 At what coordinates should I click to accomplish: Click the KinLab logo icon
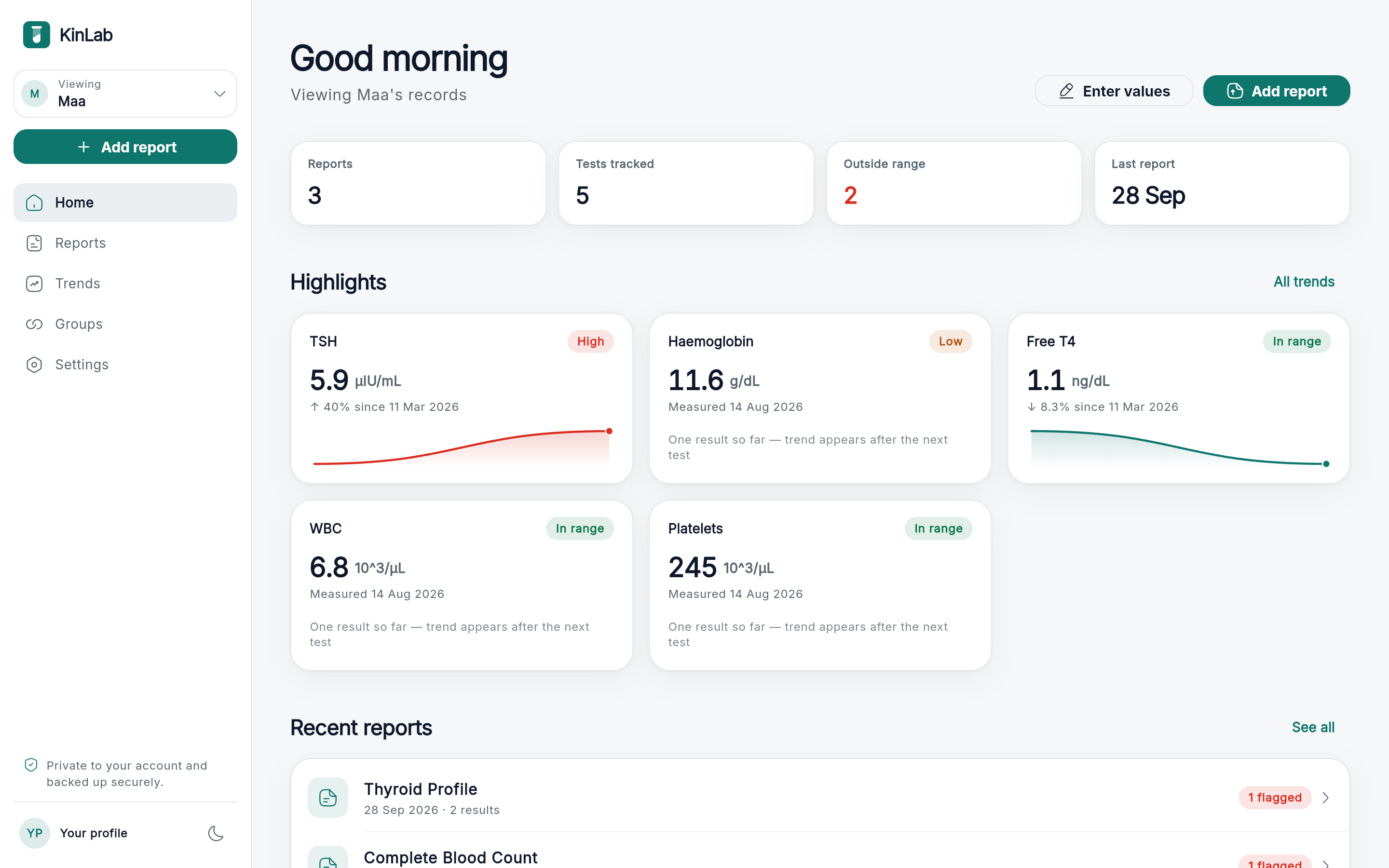tap(36, 34)
